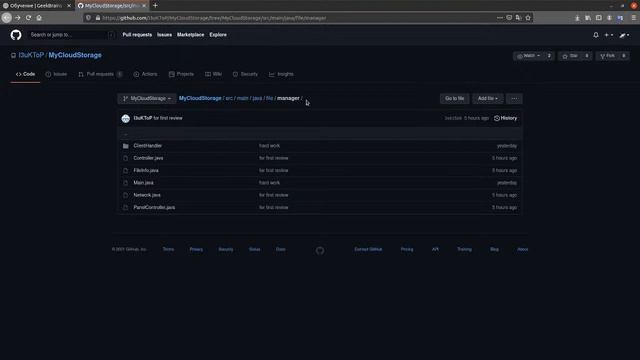Click the watchers count next to Watch
Viewport: 640px width, 360px height.
click(549, 56)
